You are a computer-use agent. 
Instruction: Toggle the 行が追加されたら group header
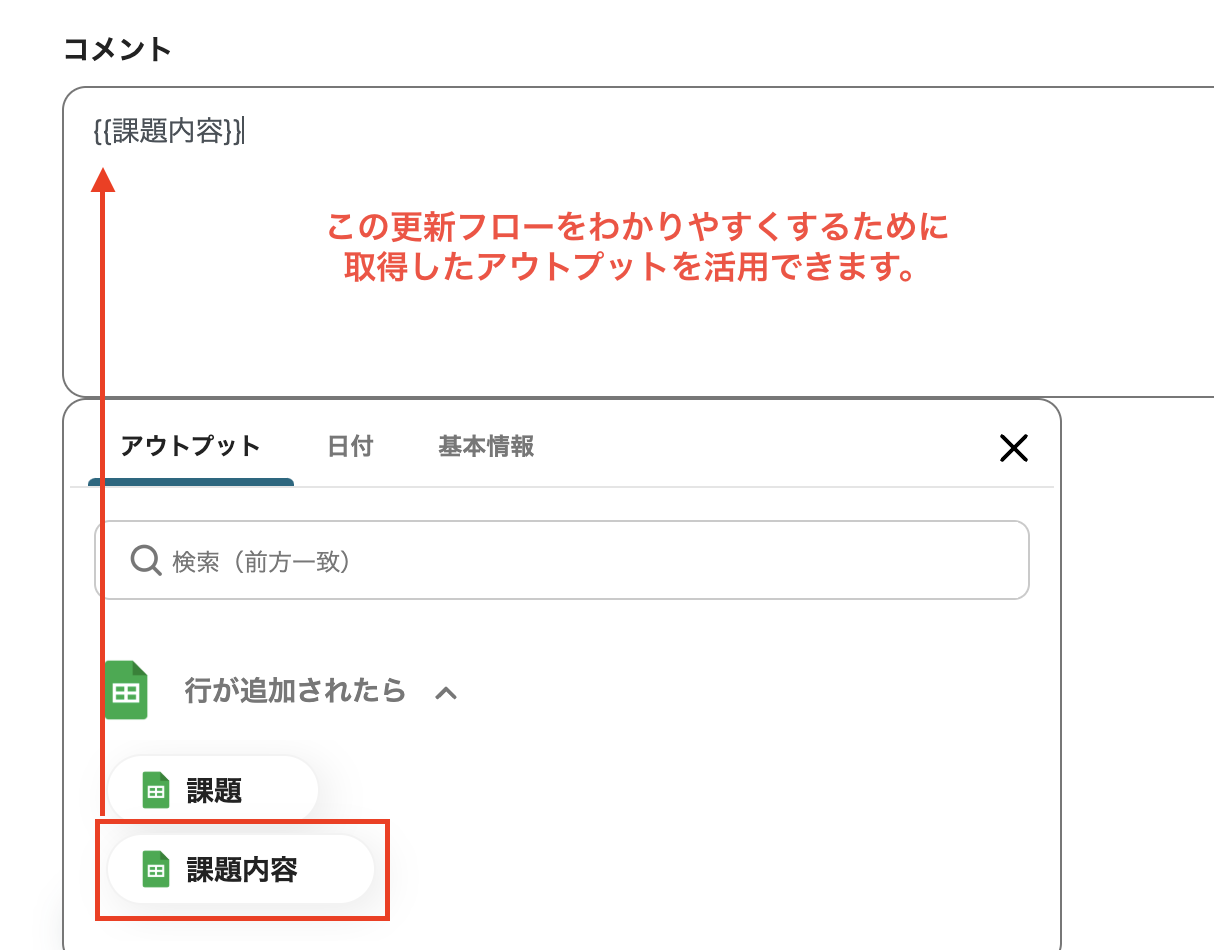pos(295,690)
